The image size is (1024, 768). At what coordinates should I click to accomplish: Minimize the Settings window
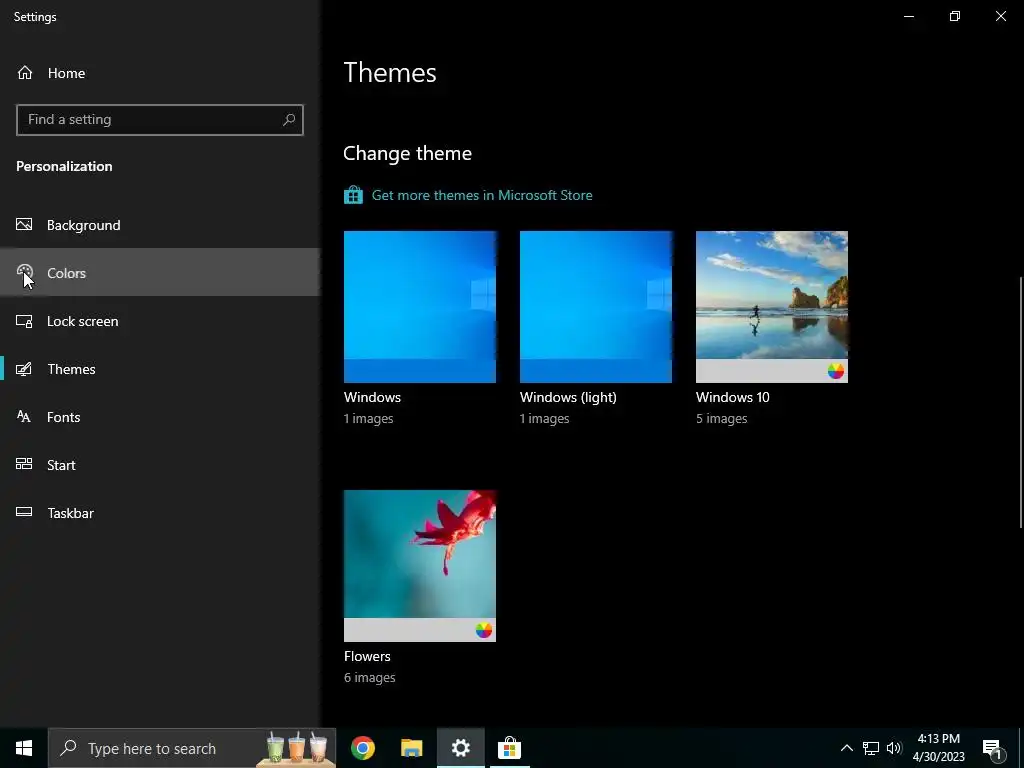908,16
